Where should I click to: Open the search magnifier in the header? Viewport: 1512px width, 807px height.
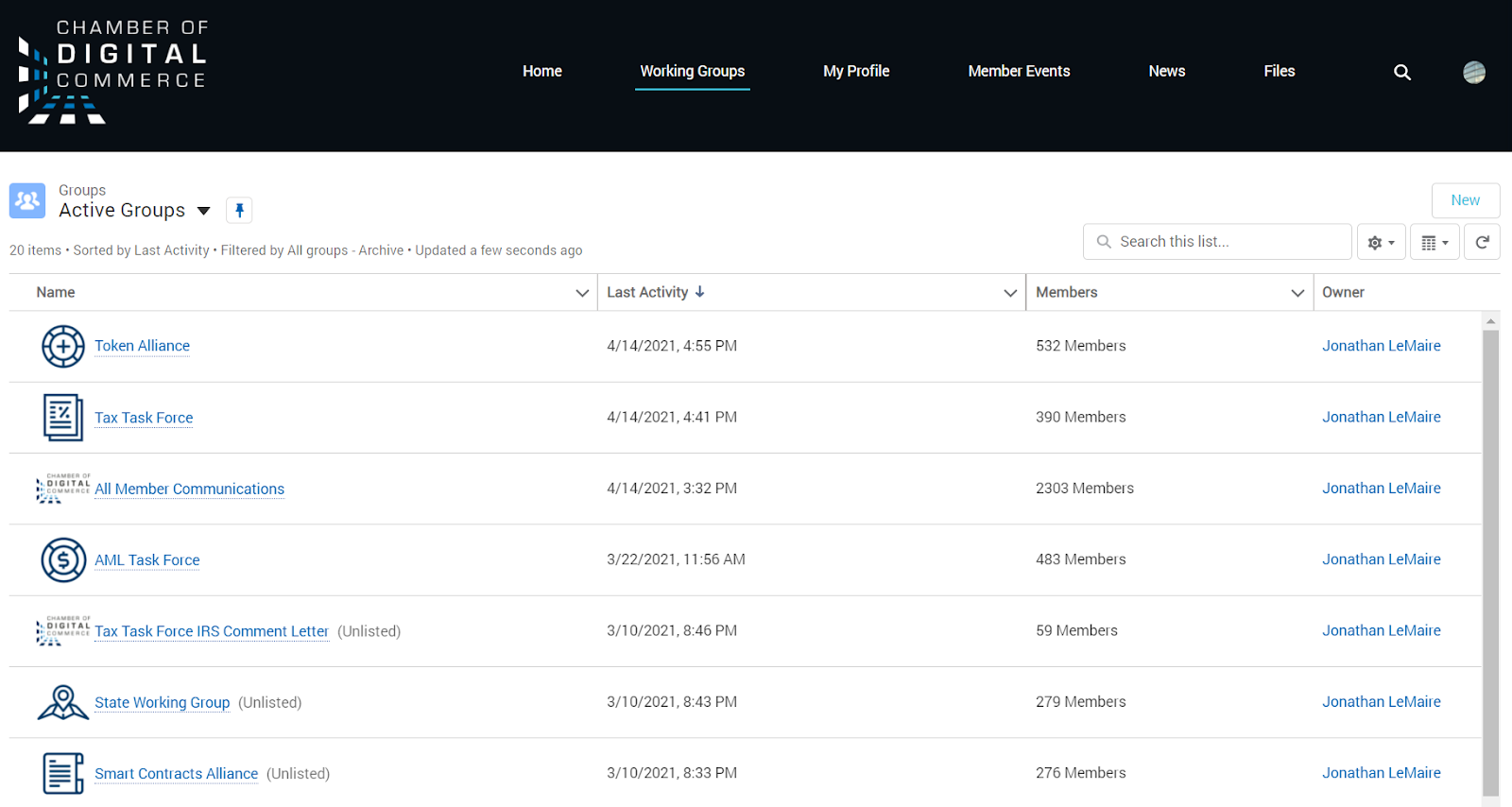(1402, 72)
